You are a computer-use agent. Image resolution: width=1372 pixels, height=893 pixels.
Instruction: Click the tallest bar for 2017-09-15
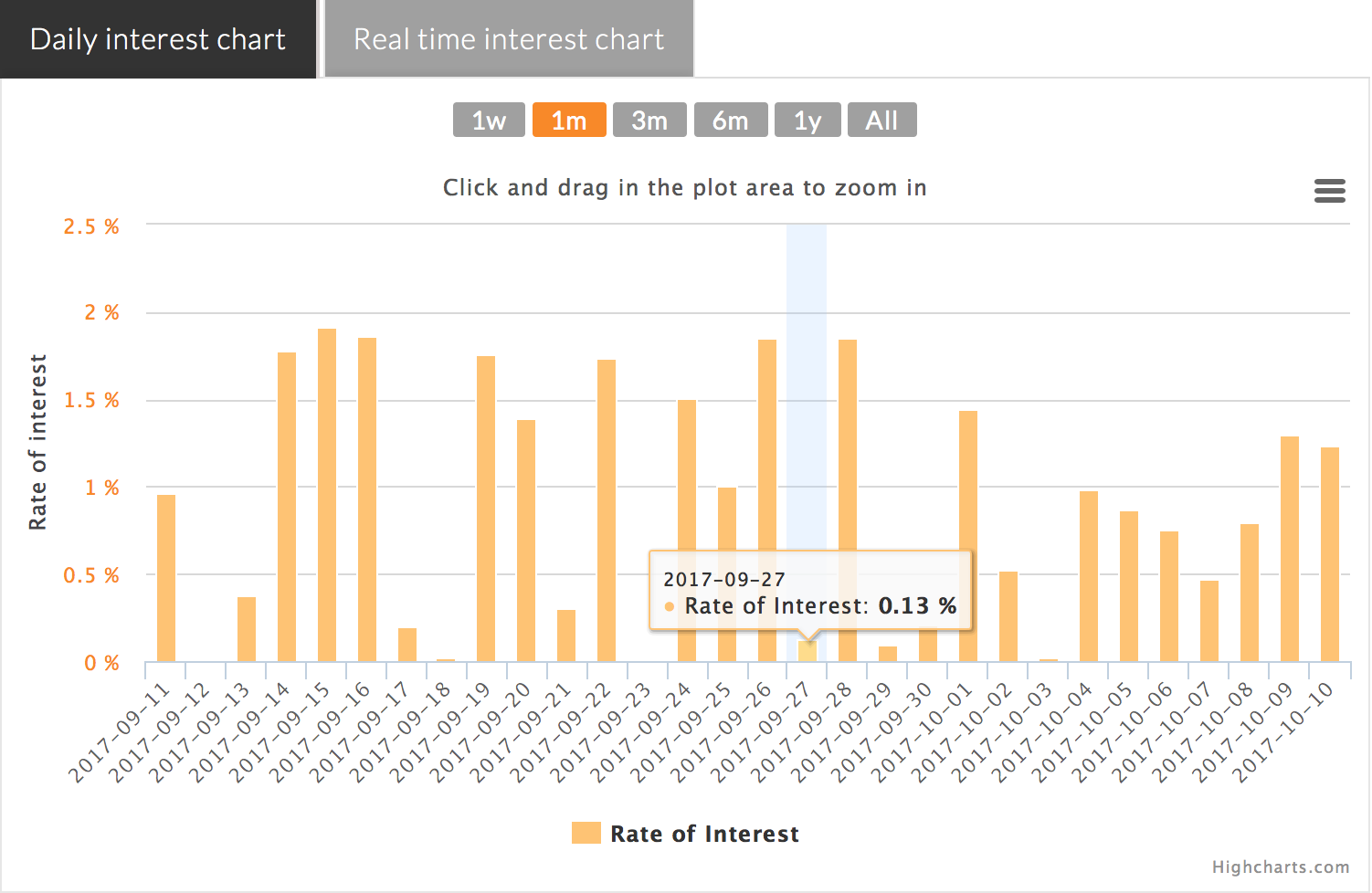[327, 495]
